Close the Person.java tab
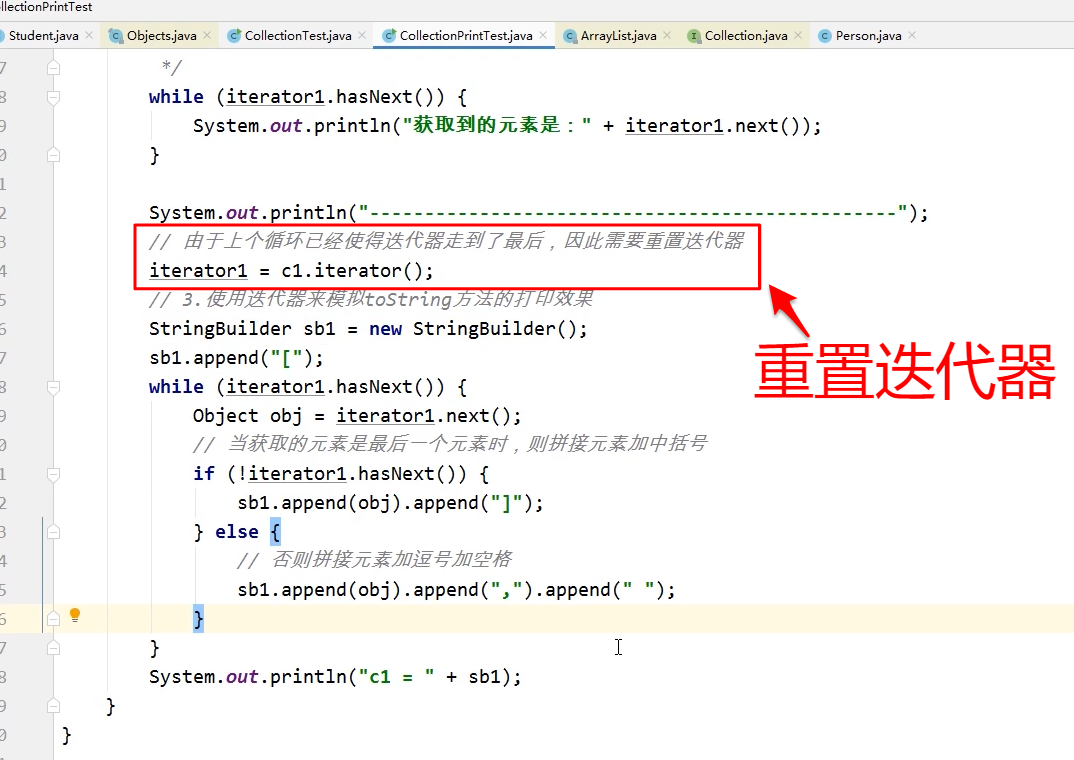The width and height of the screenshot is (1074, 760). (x=912, y=35)
